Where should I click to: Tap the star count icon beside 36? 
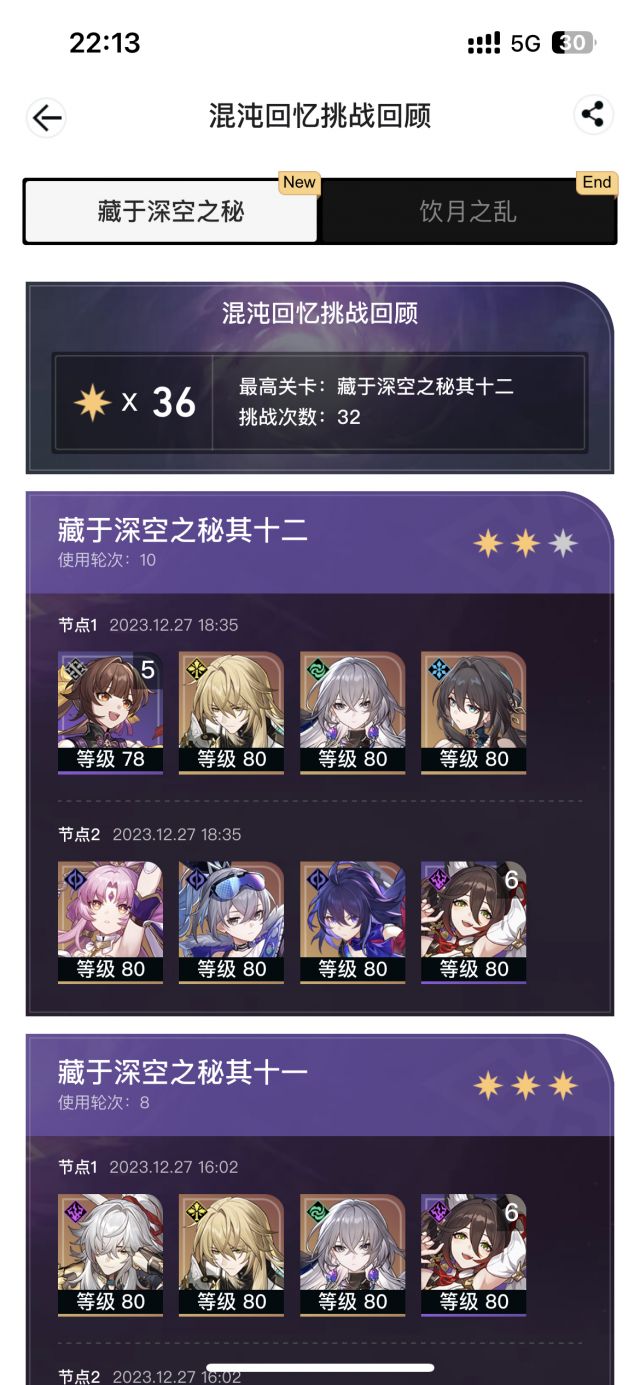coord(92,402)
